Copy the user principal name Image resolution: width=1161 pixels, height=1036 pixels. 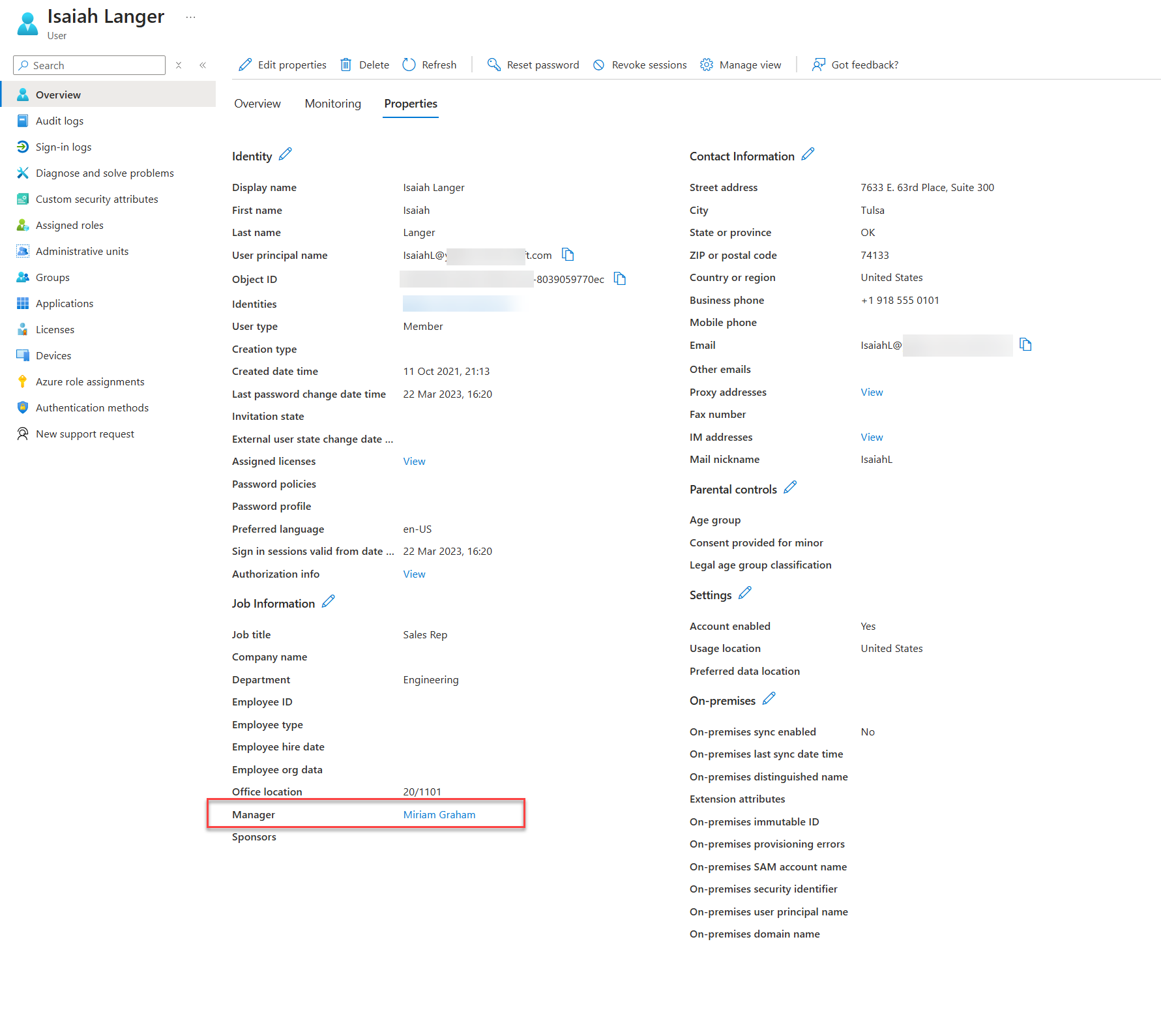click(x=568, y=254)
